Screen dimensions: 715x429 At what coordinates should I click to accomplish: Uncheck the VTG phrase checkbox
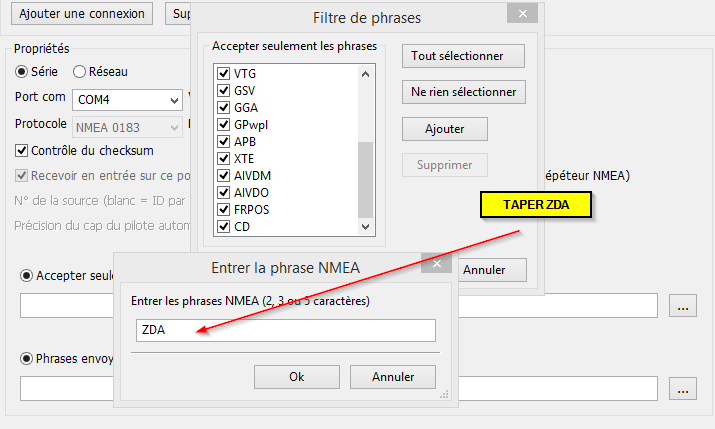[x=223, y=73]
